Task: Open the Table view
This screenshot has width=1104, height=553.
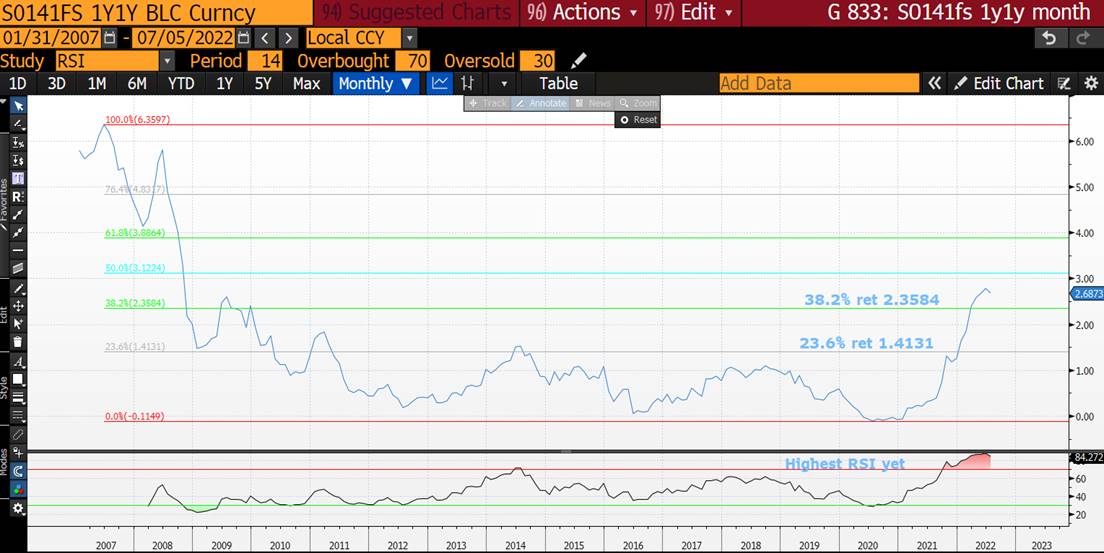Action: 558,83
